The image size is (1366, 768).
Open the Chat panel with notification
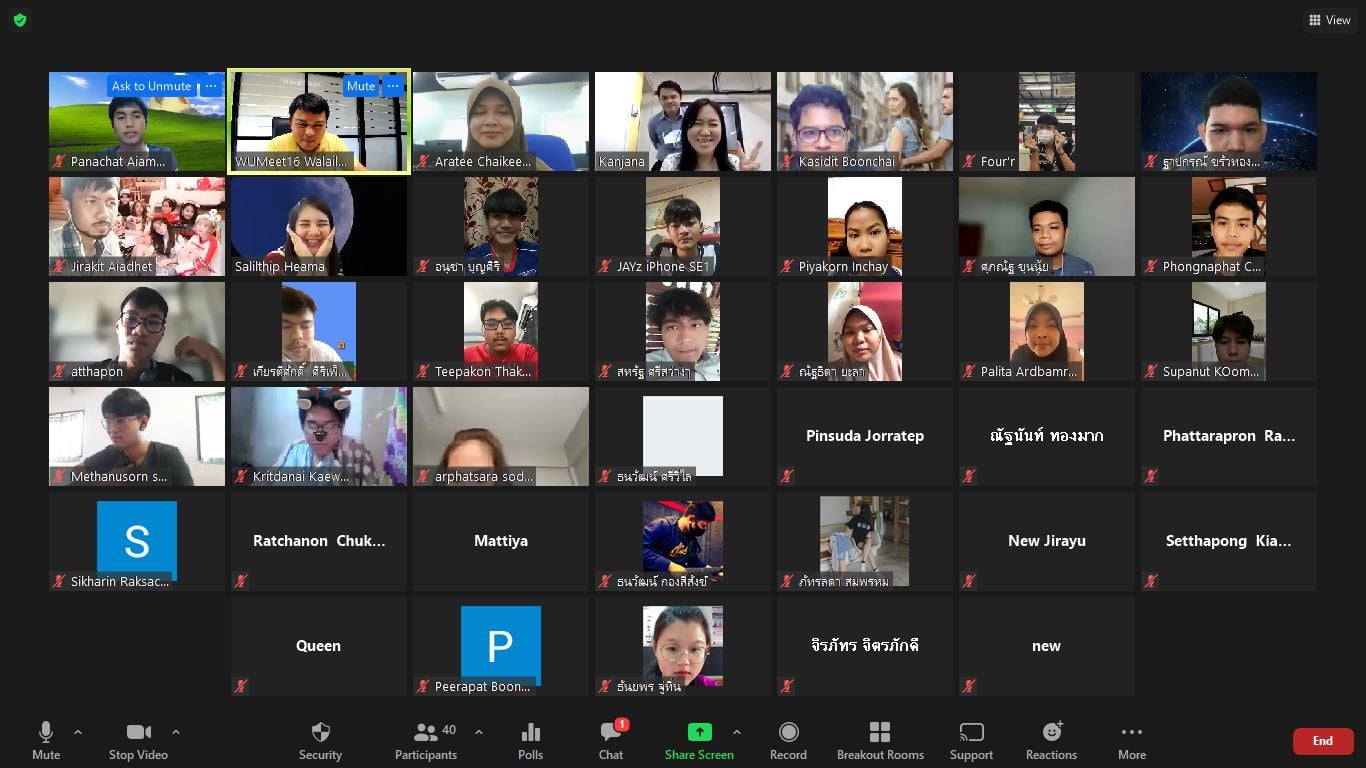(x=611, y=740)
